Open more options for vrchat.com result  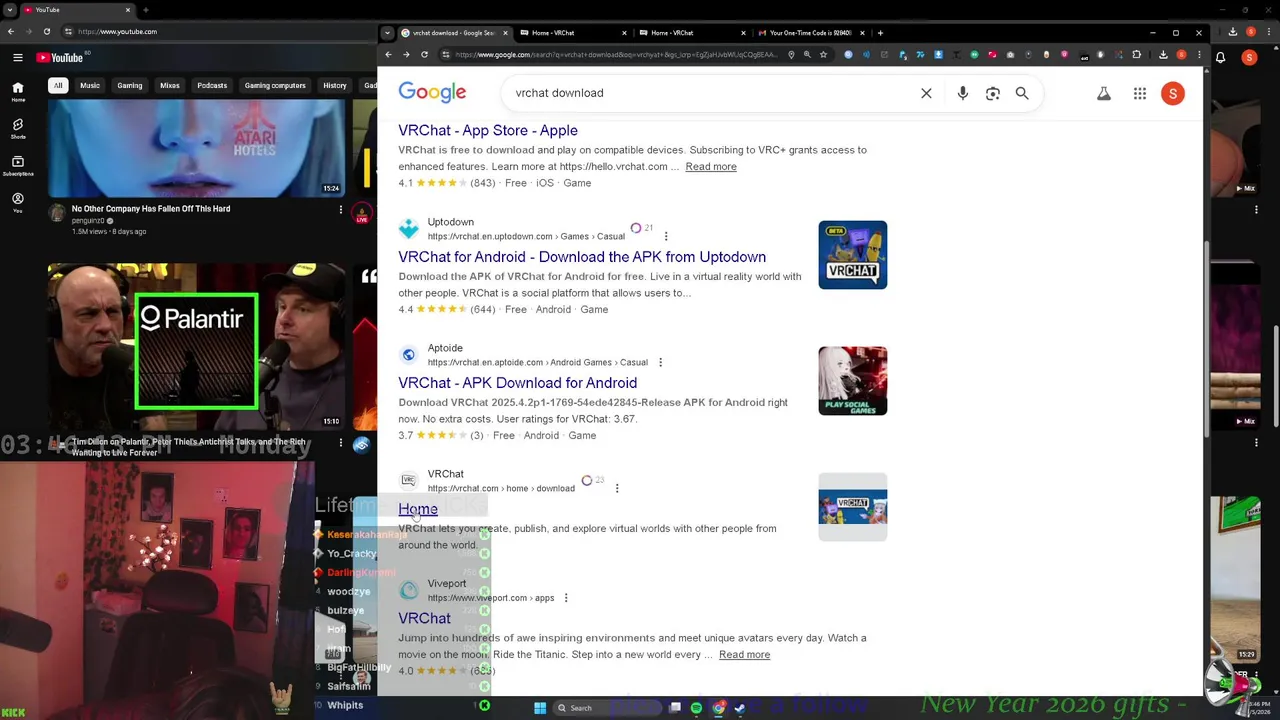tap(617, 488)
